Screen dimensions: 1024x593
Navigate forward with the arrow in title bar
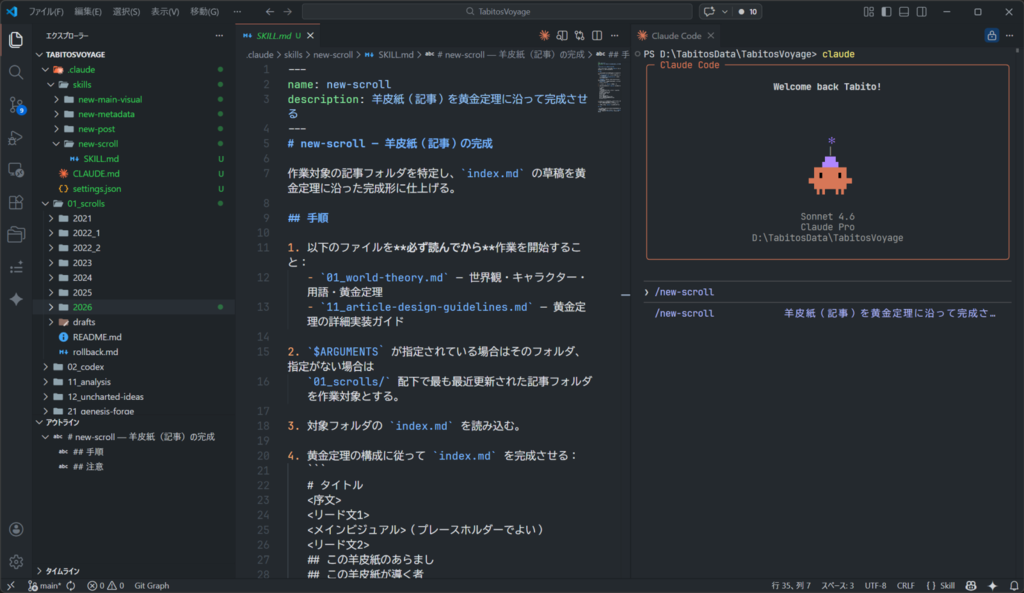288,12
